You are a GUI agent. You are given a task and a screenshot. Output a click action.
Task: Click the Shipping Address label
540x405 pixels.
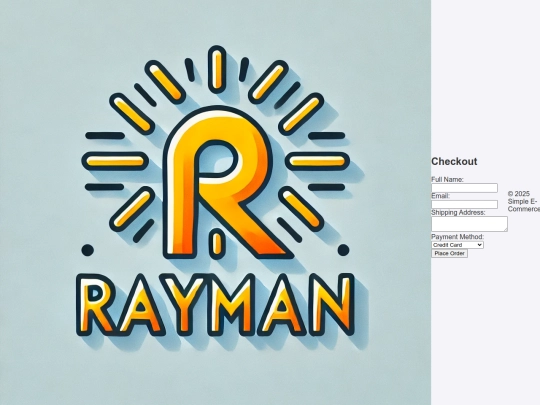tap(458, 212)
